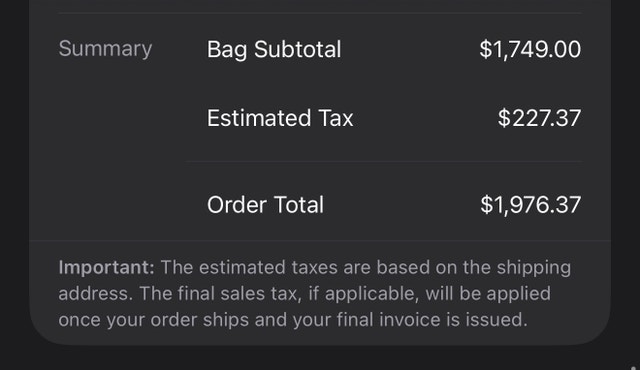
Task: Click the $1,976.37 order total amount
Action: (x=530, y=205)
